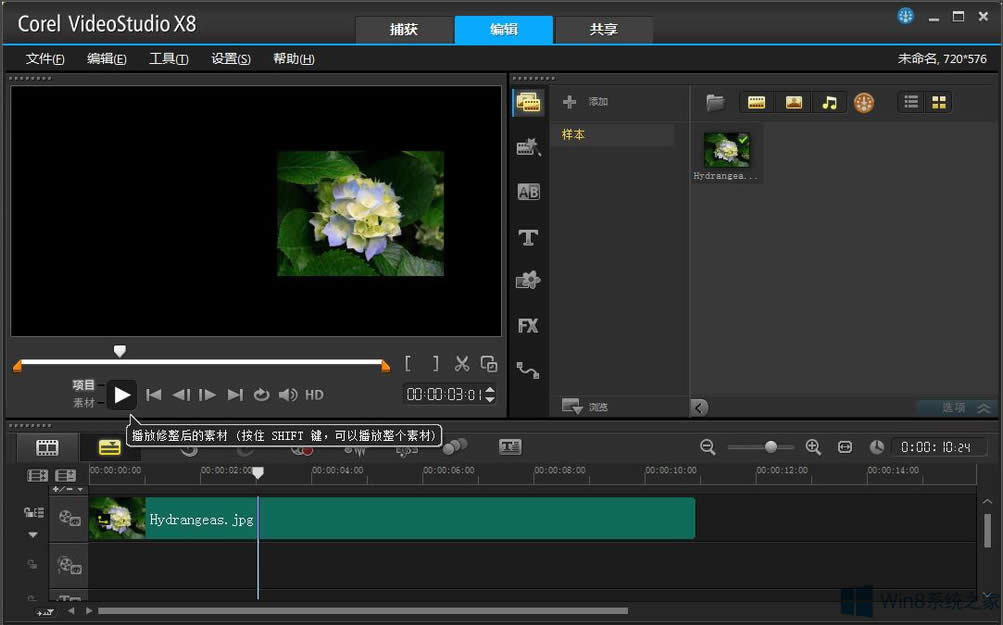The width and height of the screenshot is (1003, 625).
Task: Open the Transition library (AB icon)
Action: point(528,192)
